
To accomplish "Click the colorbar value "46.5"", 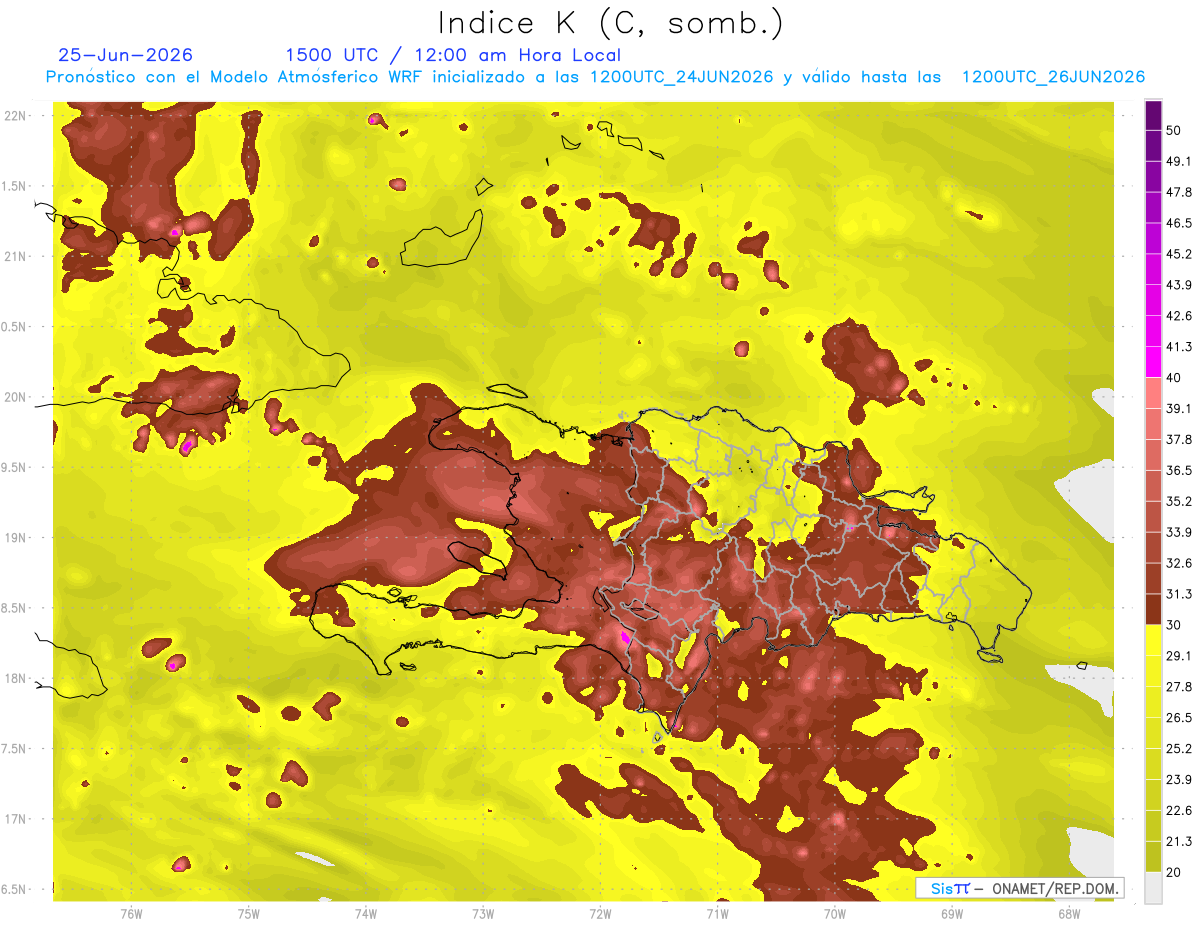I will (x=1179, y=224).
